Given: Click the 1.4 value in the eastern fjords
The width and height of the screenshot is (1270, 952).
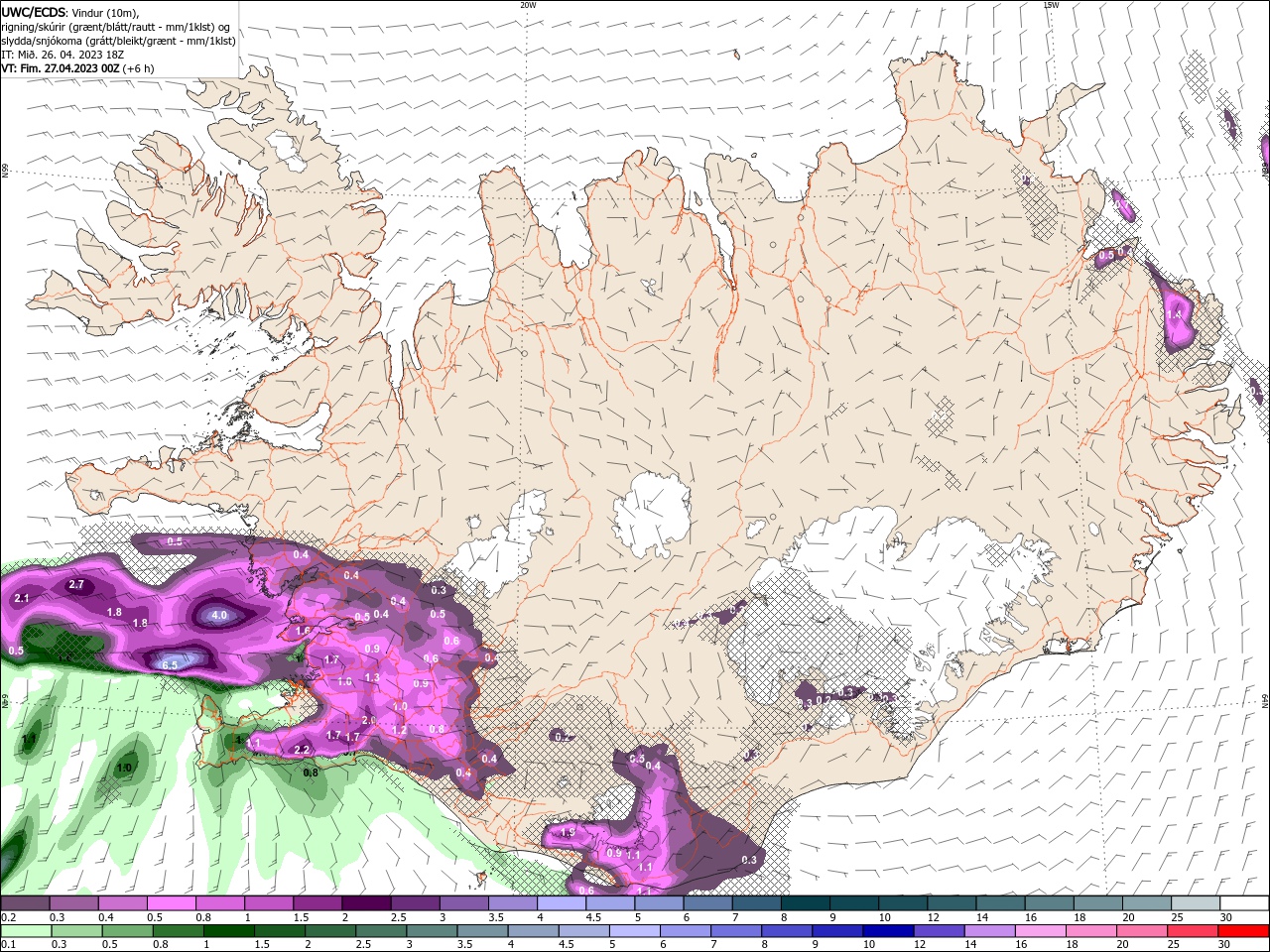Looking at the screenshot, I should [x=1174, y=314].
